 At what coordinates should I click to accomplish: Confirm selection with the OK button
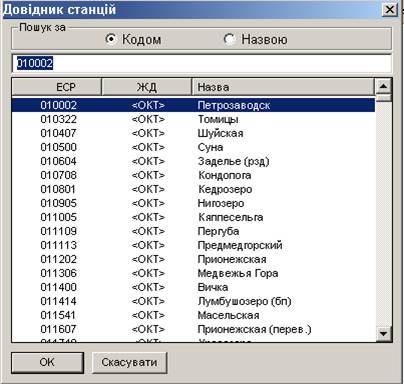[x=47, y=362]
